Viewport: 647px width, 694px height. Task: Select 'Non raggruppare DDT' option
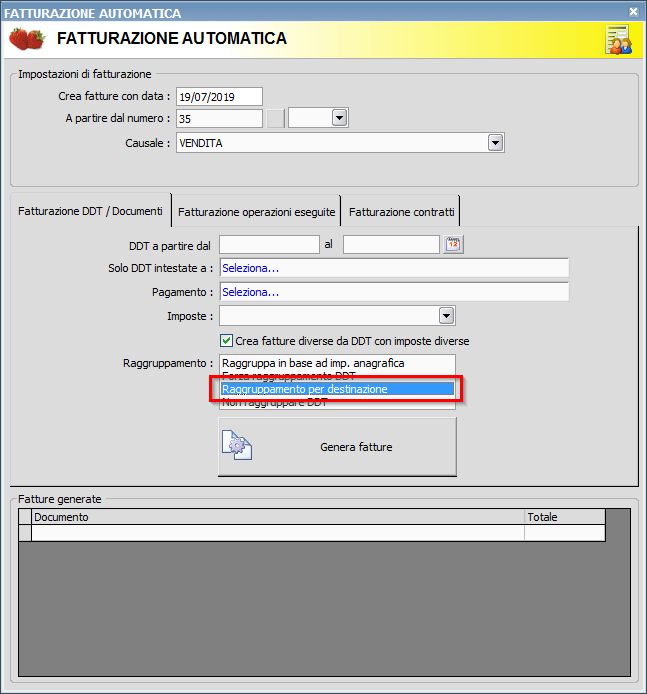(x=337, y=402)
